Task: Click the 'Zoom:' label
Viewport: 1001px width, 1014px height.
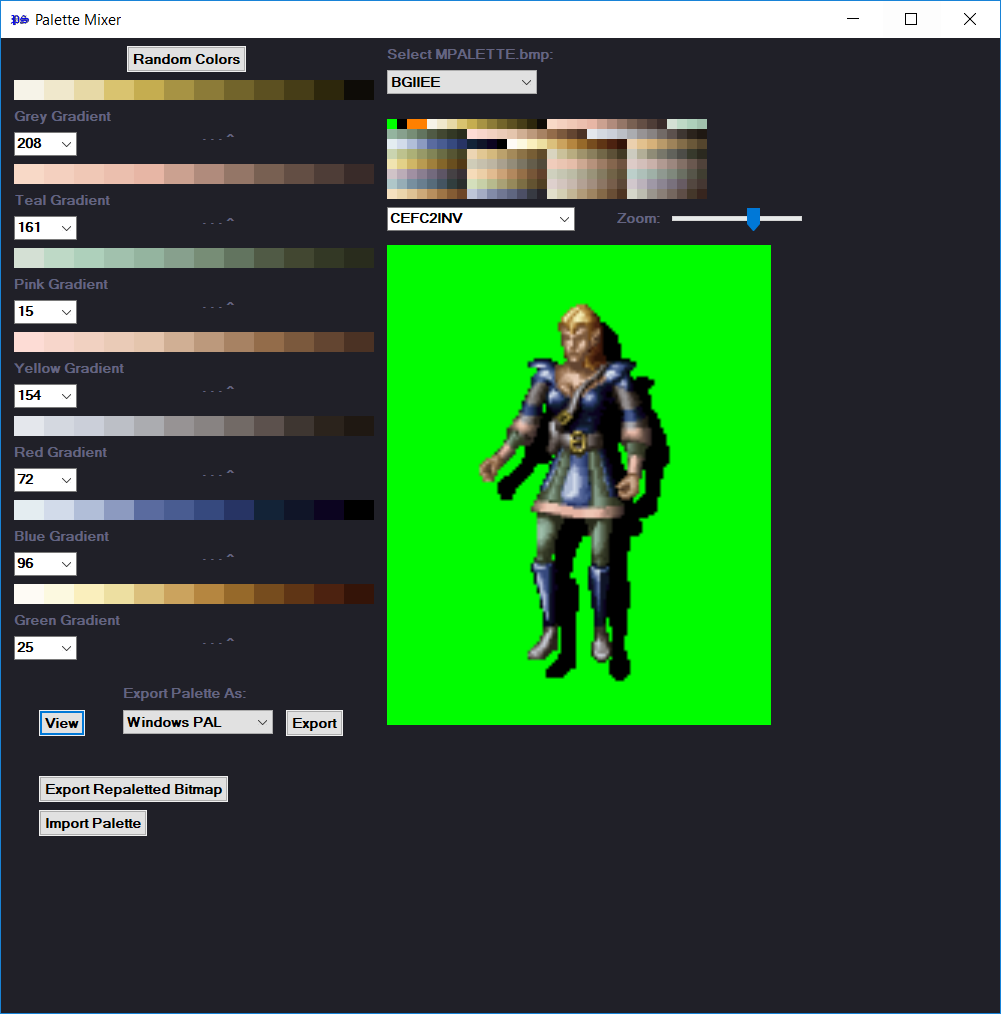Action: [638, 219]
